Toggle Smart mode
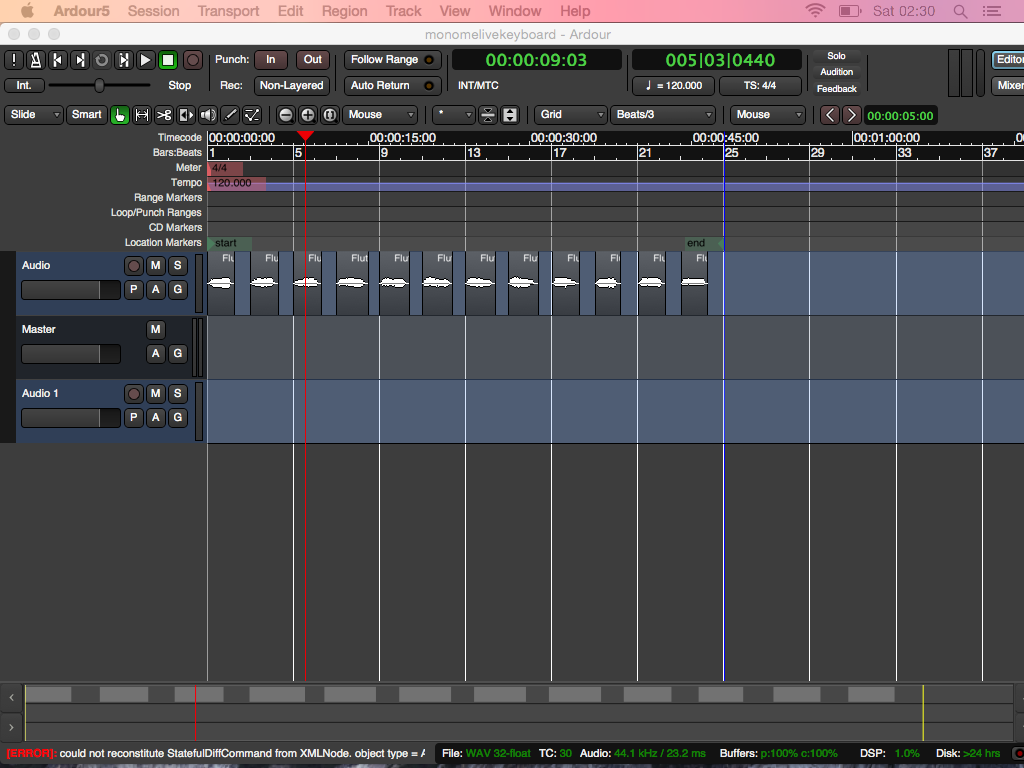Image resolution: width=1024 pixels, height=768 pixels. [x=86, y=115]
